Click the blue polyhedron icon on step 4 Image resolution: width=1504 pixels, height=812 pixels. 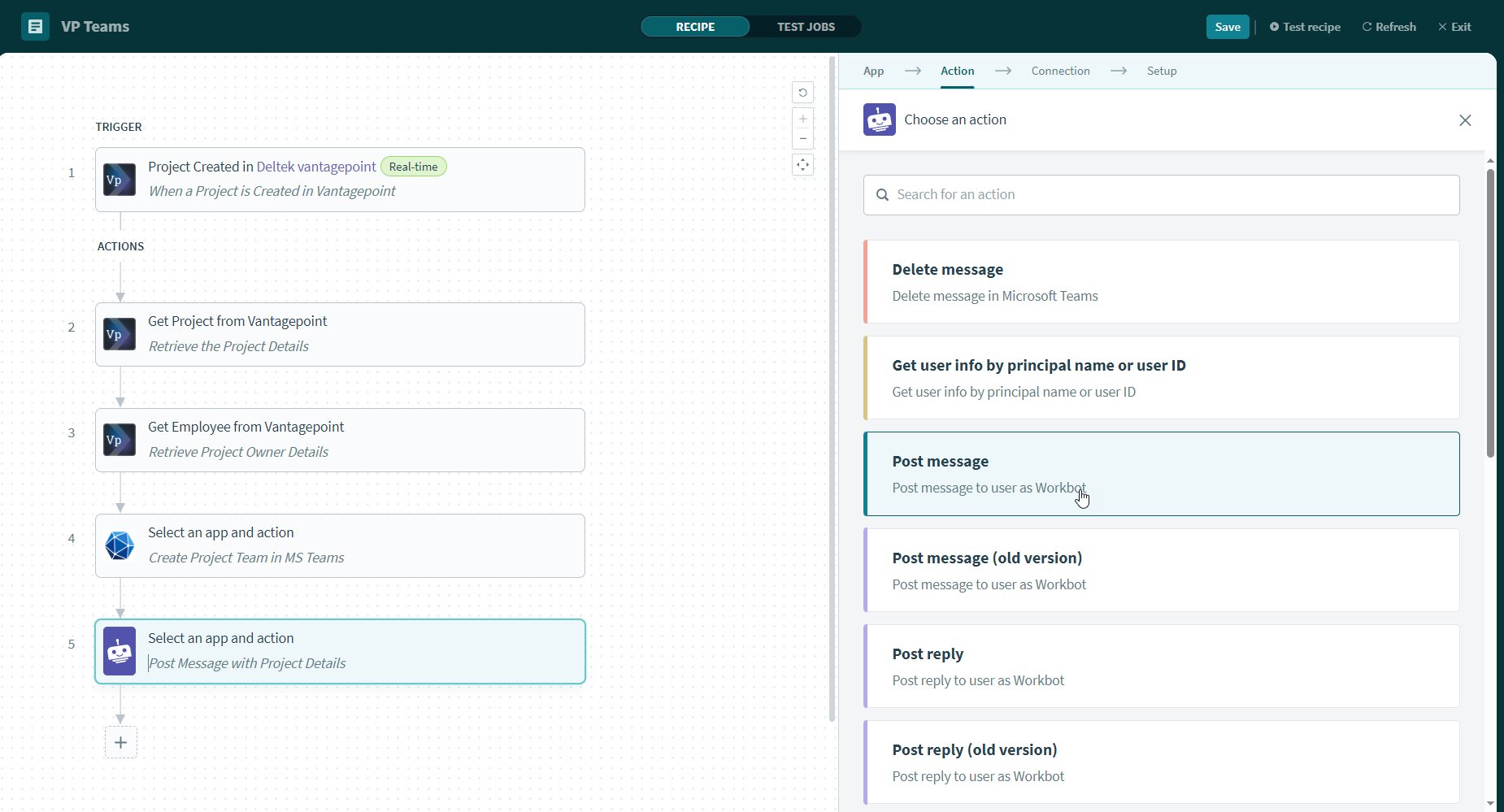pos(120,545)
